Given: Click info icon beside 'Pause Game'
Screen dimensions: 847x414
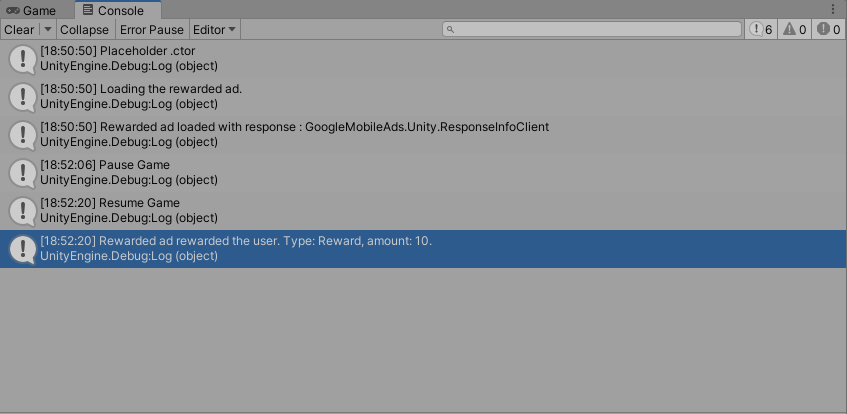Looking at the screenshot, I should [23, 173].
